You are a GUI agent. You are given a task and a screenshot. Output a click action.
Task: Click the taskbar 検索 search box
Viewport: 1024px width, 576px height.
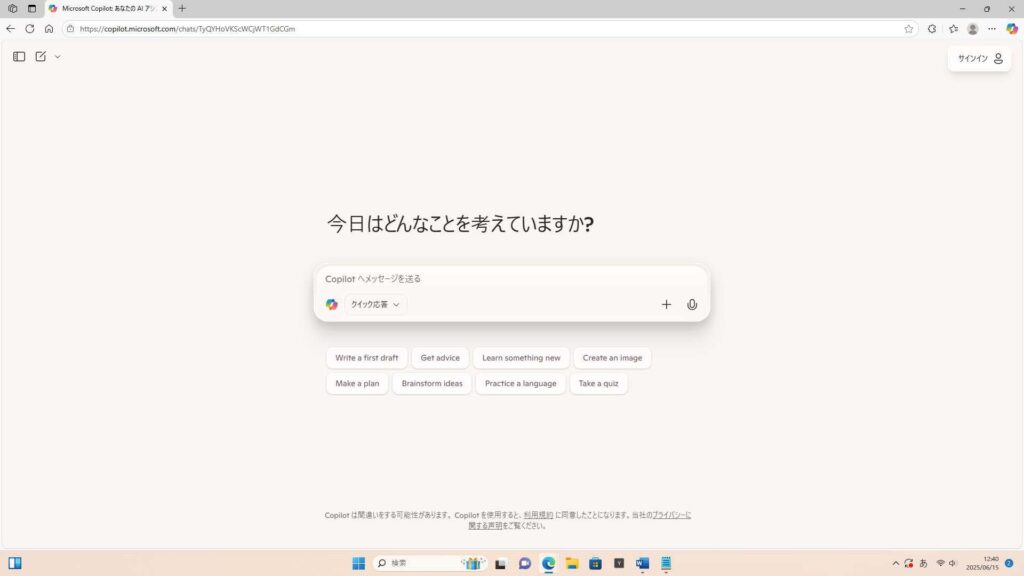click(x=428, y=563)
